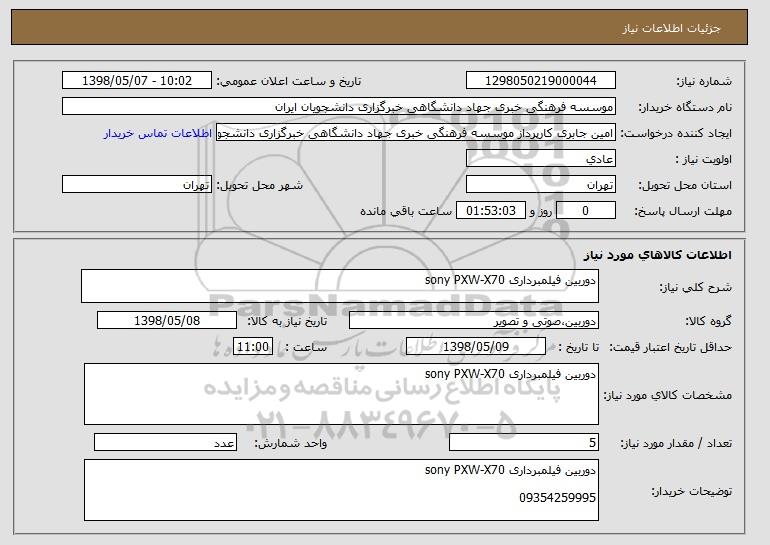Select the hour field showing 11:00

click(253, 347)
